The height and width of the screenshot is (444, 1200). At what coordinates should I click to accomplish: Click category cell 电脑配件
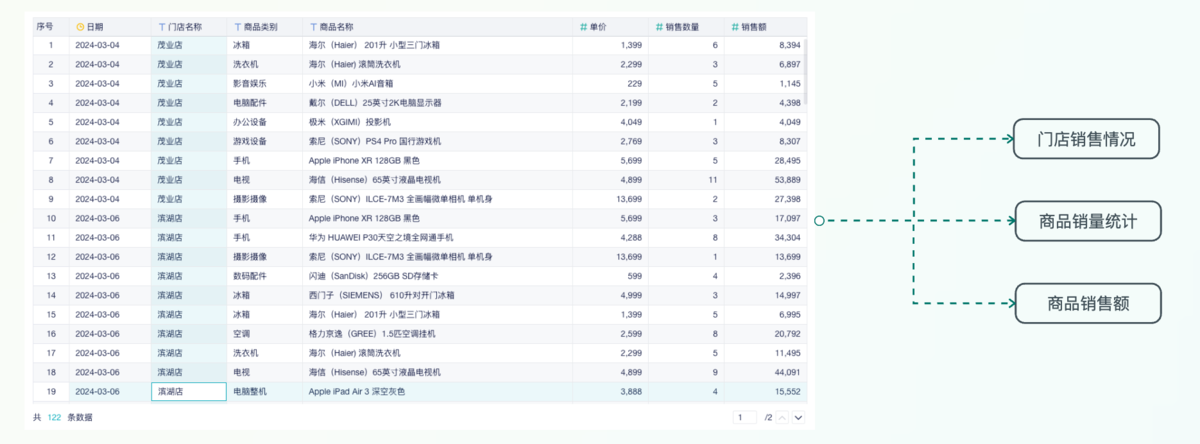[x=264, y=103]
